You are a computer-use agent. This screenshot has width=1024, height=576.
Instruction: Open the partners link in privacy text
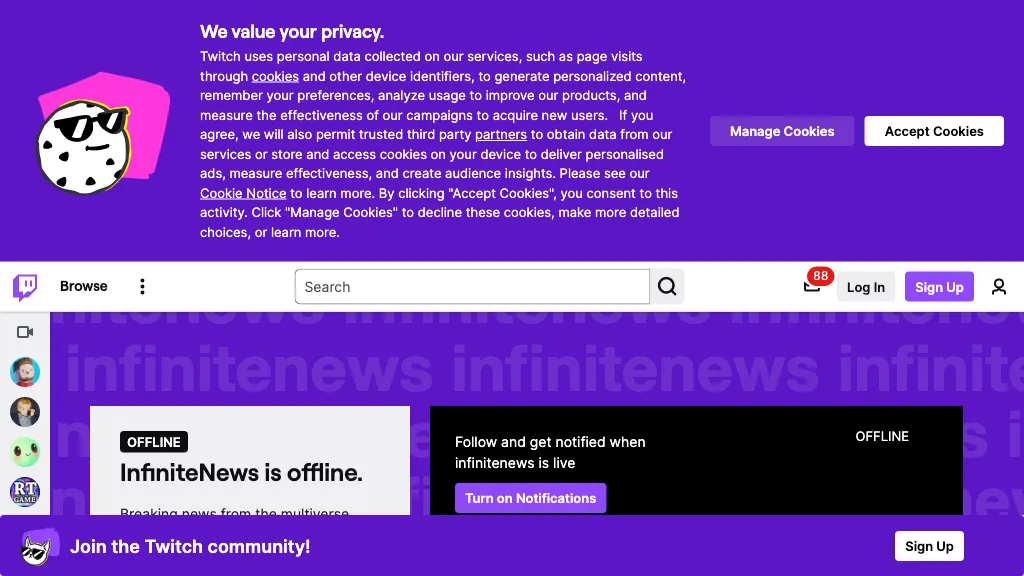tap(500, 135)
